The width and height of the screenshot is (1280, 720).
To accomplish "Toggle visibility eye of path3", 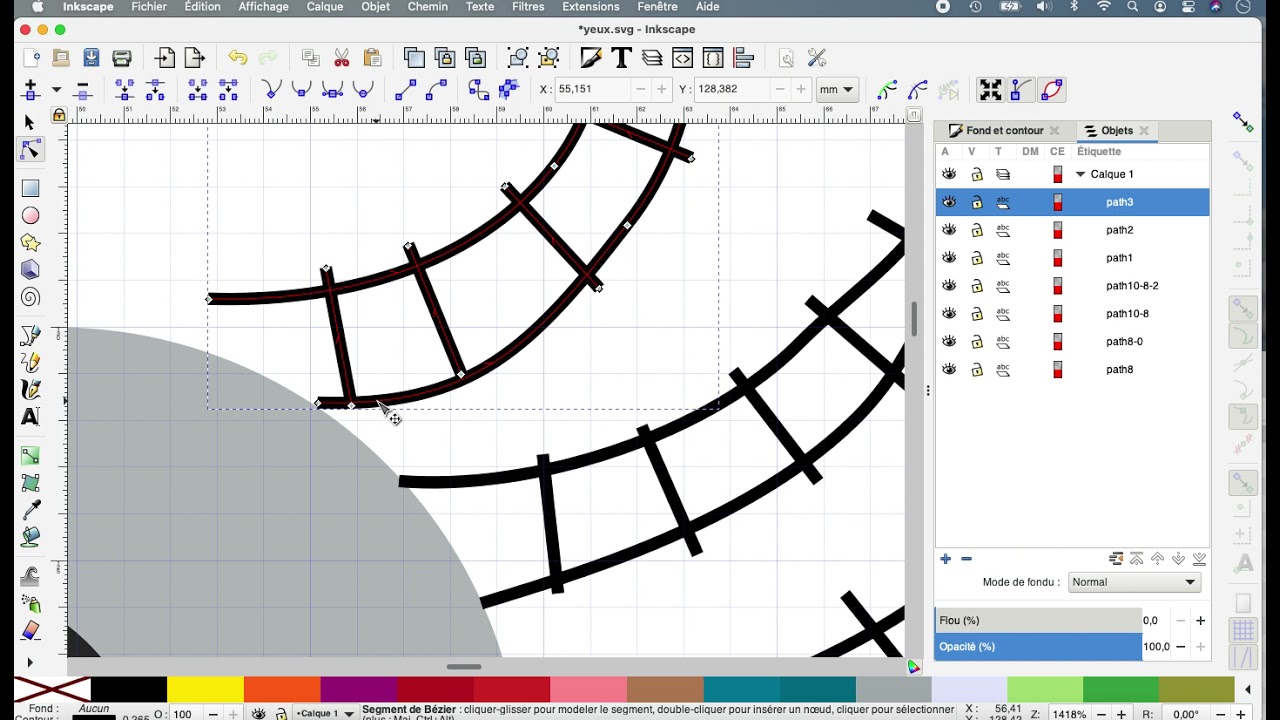I will point(949,202).
